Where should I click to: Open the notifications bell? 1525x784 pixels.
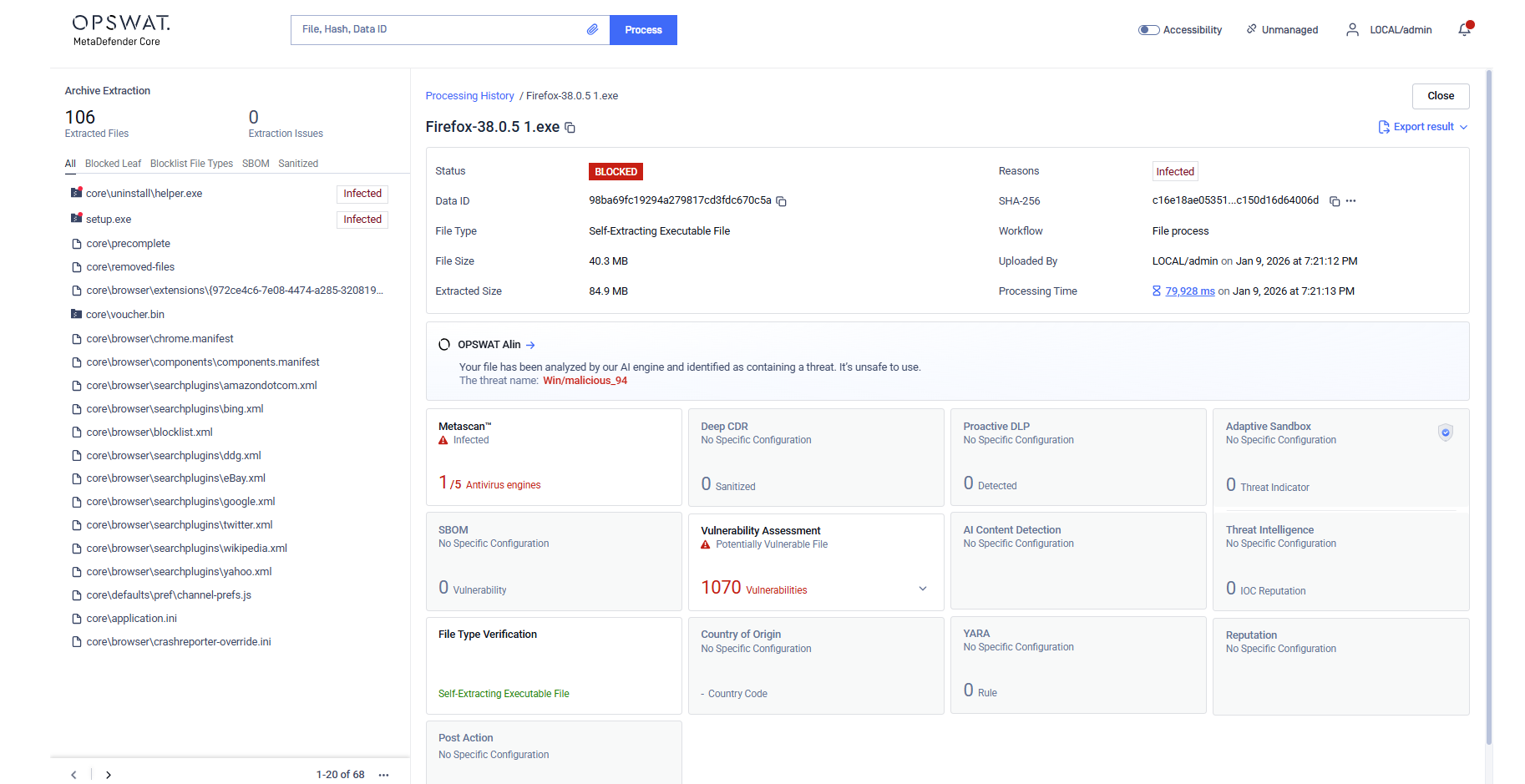click(1464, 30)
